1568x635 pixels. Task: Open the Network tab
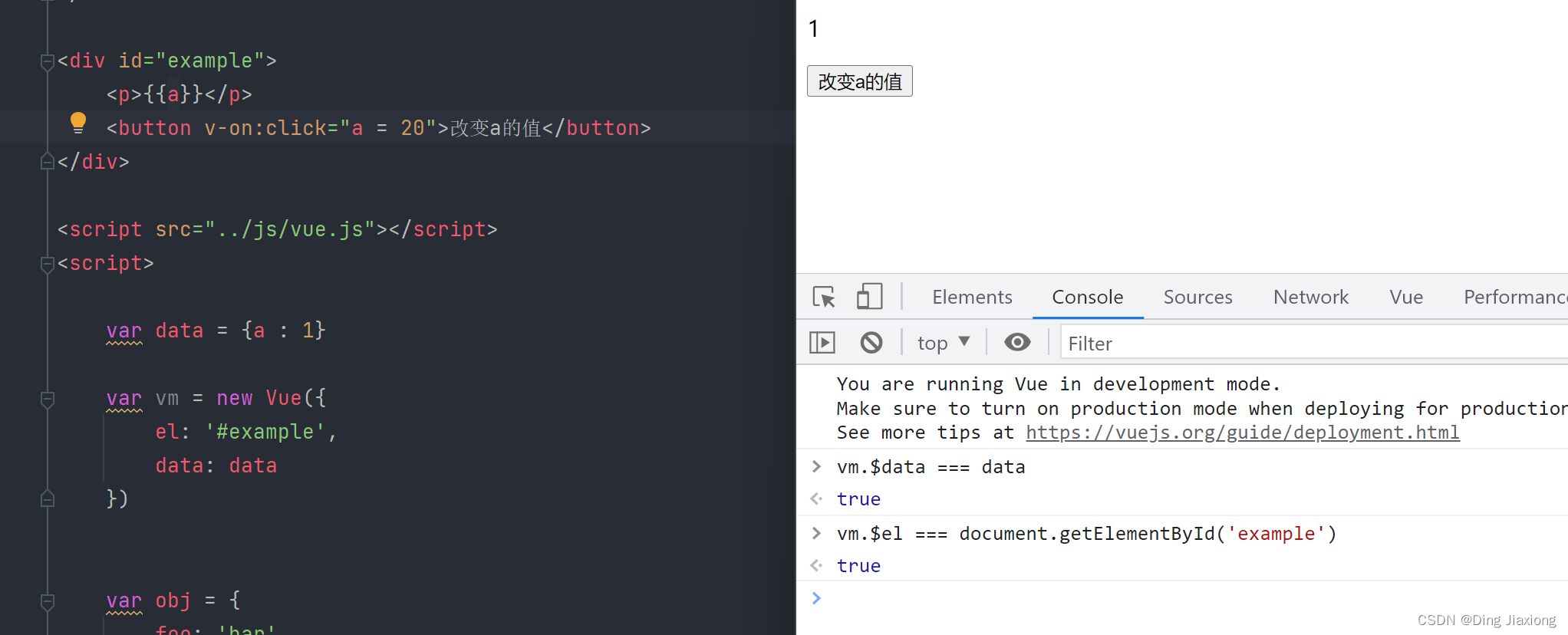coord(1310,297)
